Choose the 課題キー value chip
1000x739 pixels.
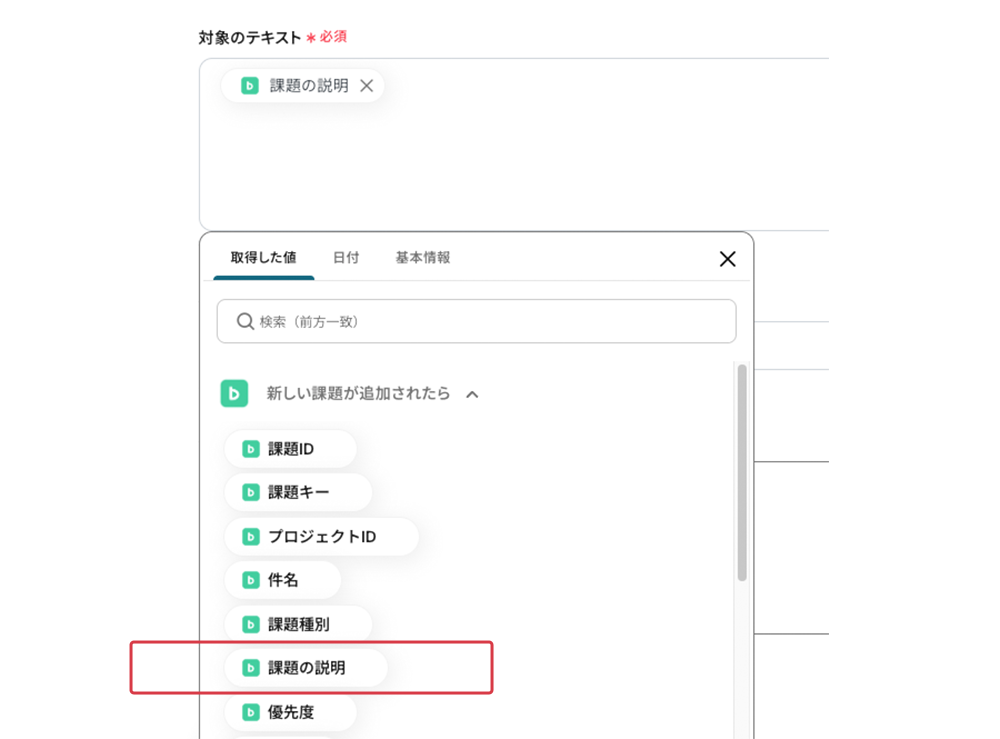(298, 493)
